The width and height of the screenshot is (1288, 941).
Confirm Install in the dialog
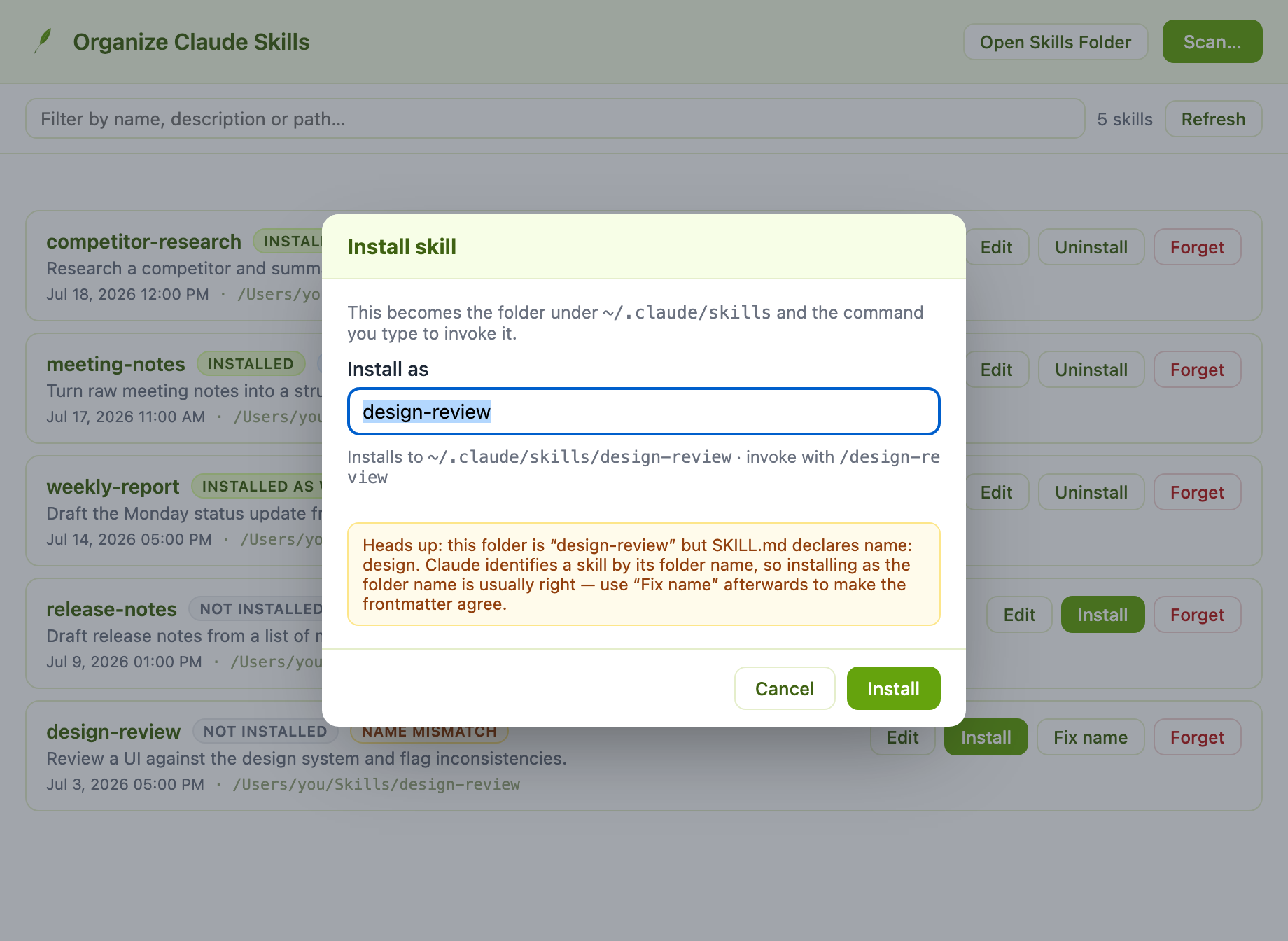click(893, 688)
